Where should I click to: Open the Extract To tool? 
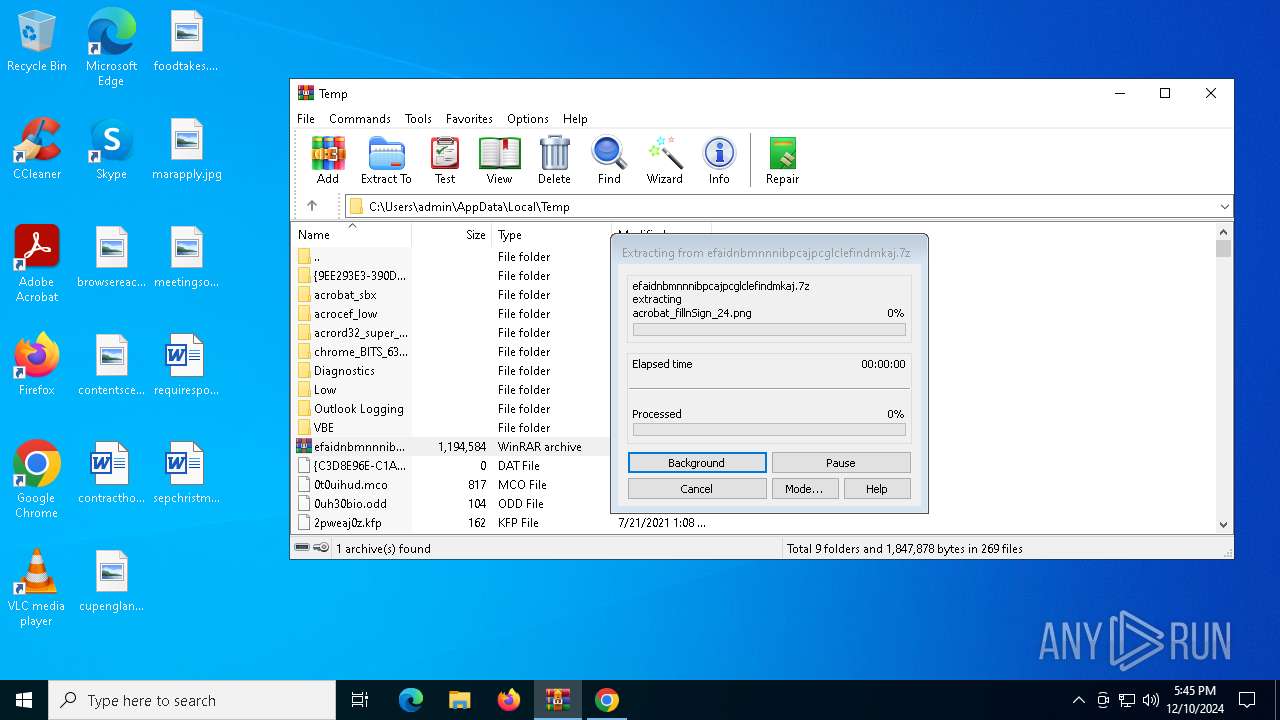click(386, 160)
